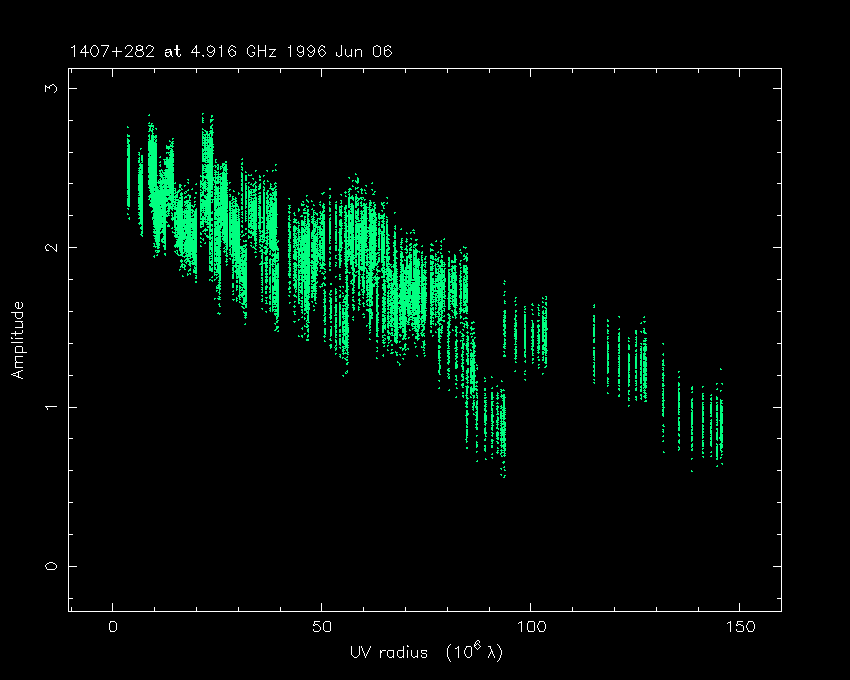Select the x-axis tick label '100'
This screenshot has width=850, height=680.
[x=530, y=627]
